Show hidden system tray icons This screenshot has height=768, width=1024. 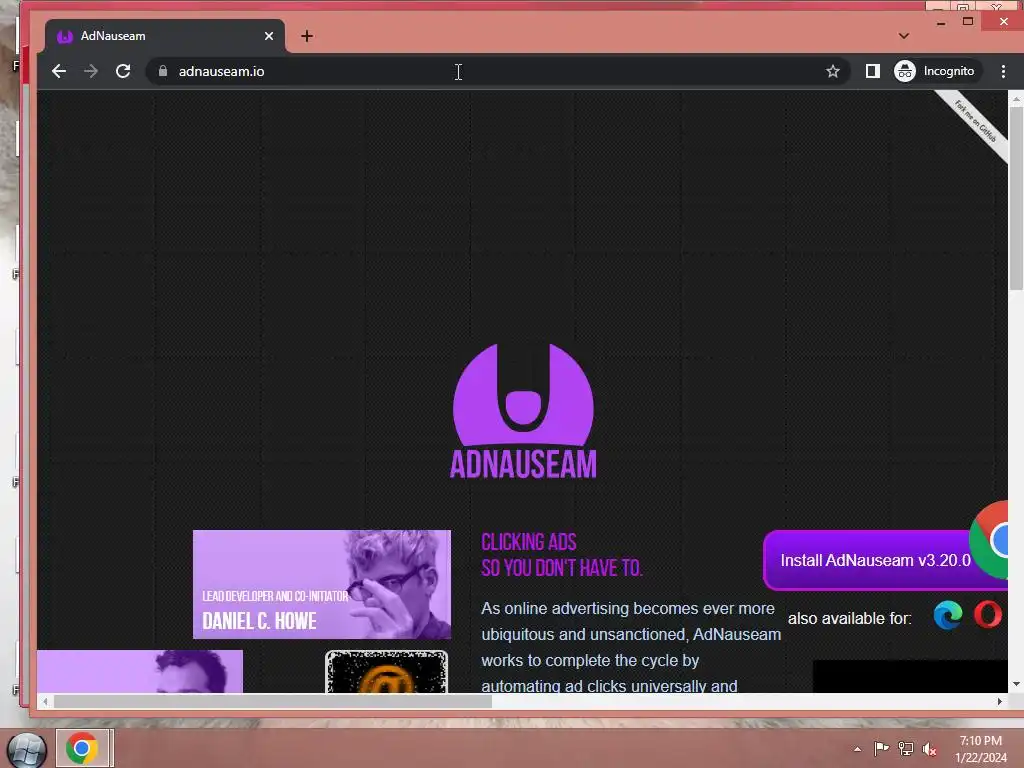[x=857, y=749]
